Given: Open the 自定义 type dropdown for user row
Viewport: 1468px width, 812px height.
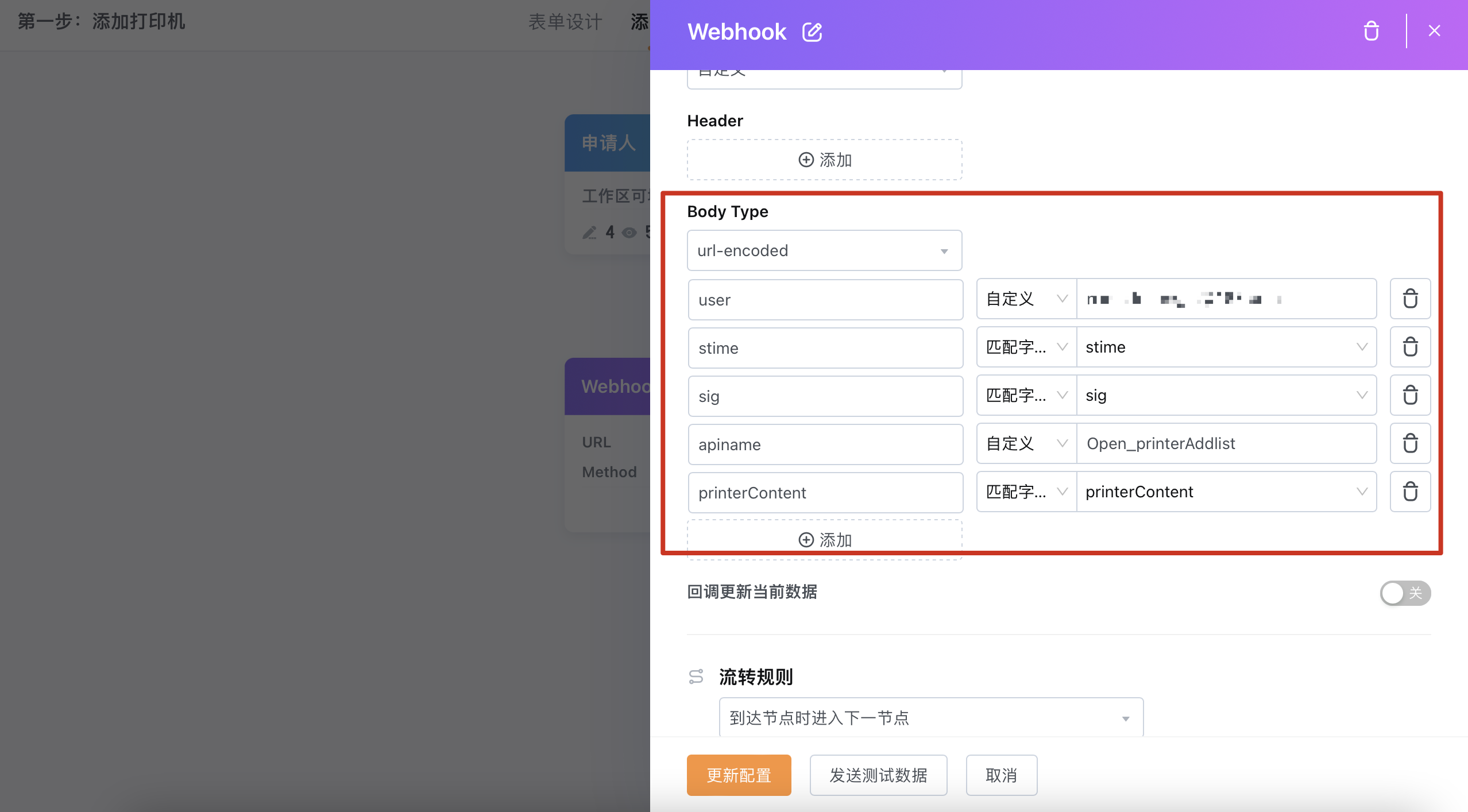Looking at the screenshot, I should coord(1026,299).
